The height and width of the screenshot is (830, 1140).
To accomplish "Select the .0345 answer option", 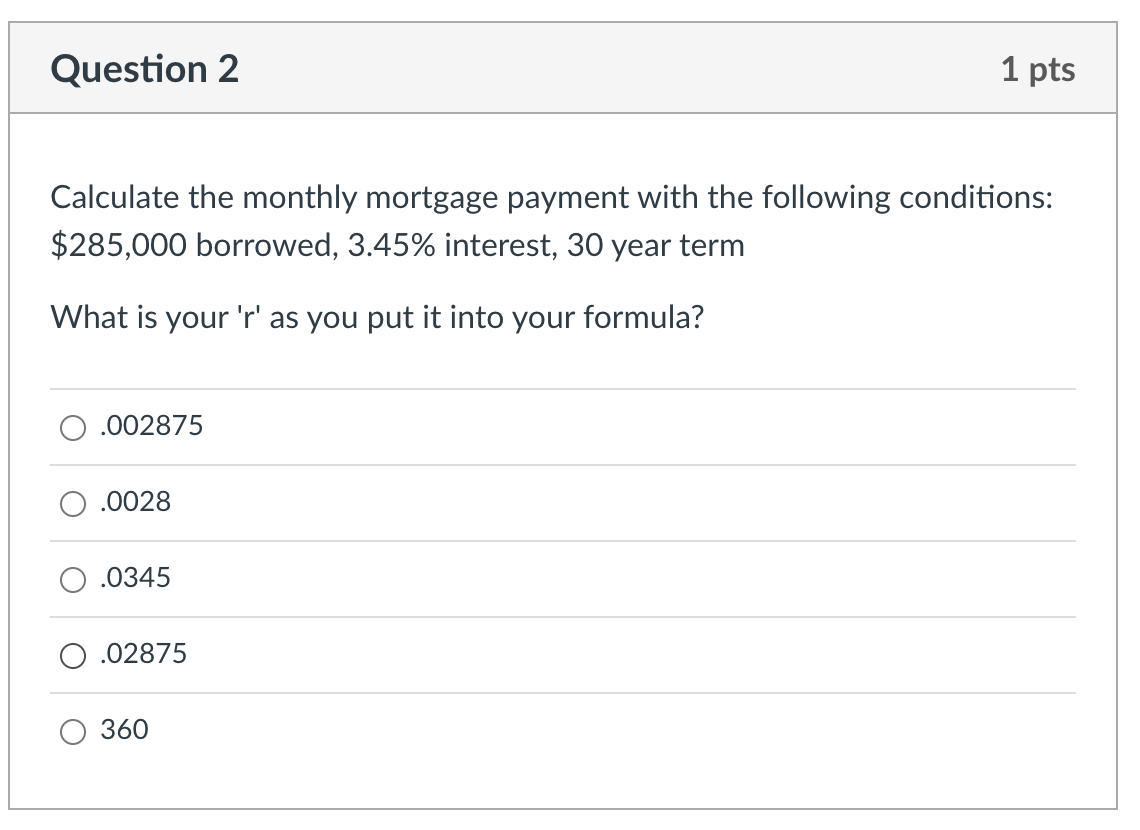I will 72,580.
